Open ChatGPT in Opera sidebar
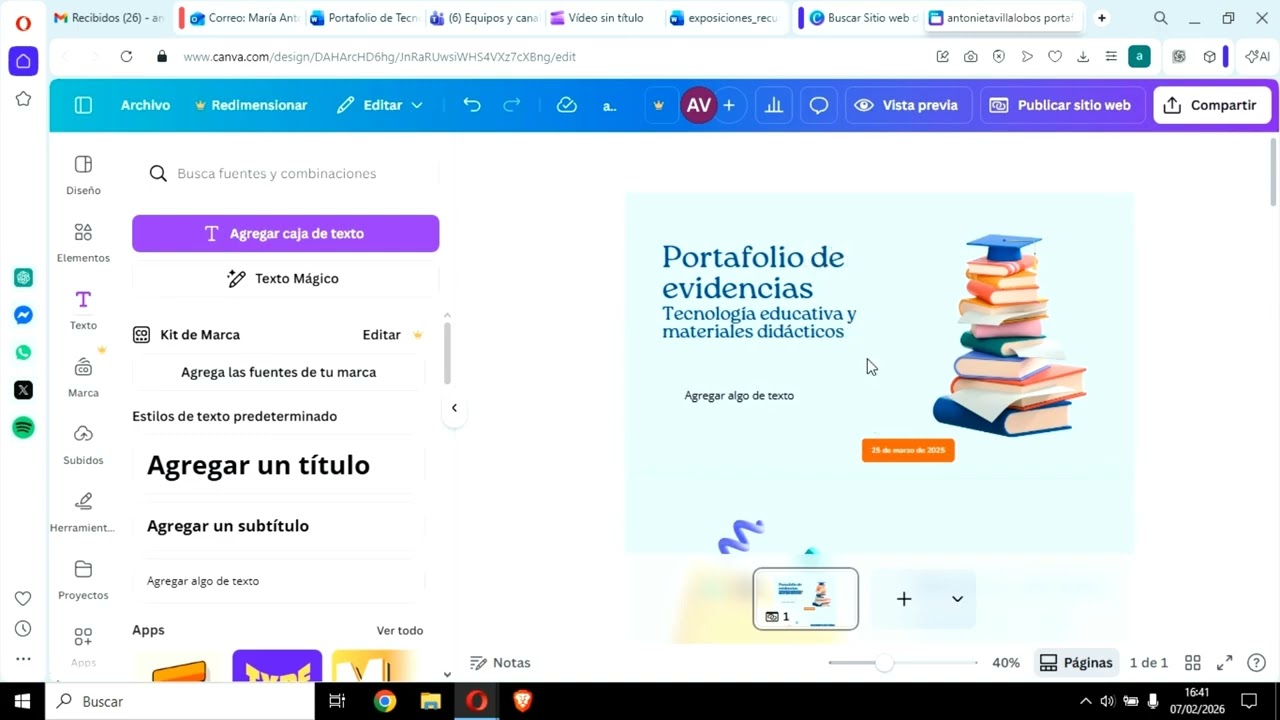 click(x=23, y=277)
